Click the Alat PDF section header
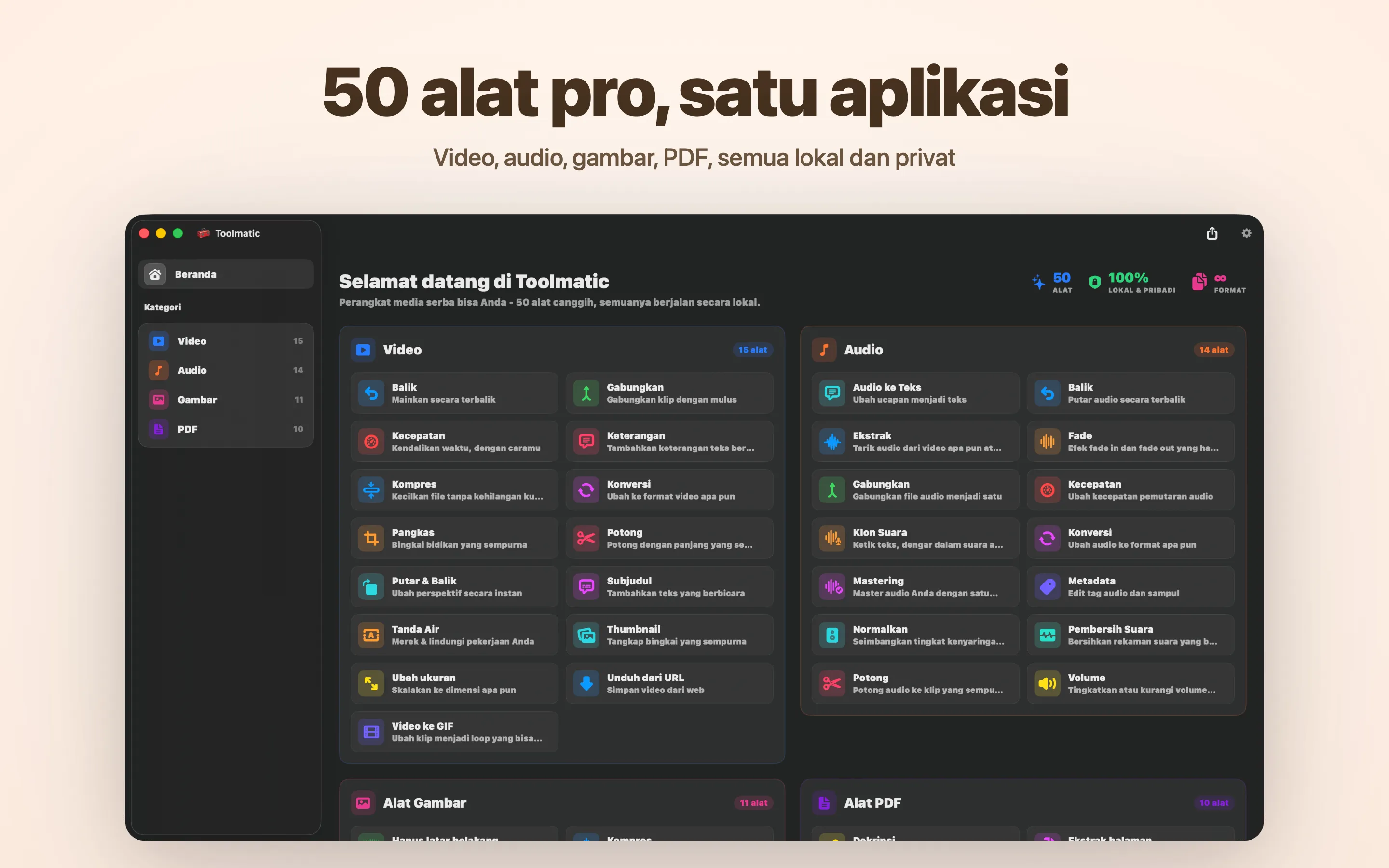 click(x=872, y=802)
